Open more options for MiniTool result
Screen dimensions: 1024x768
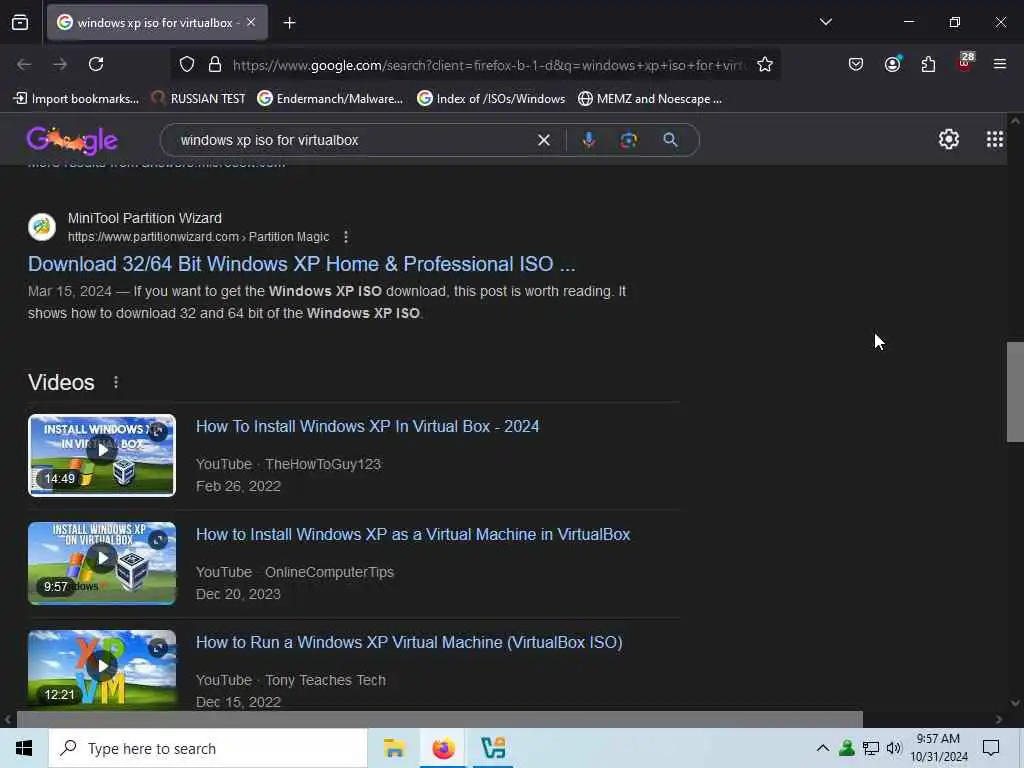(x=345, y=237)
